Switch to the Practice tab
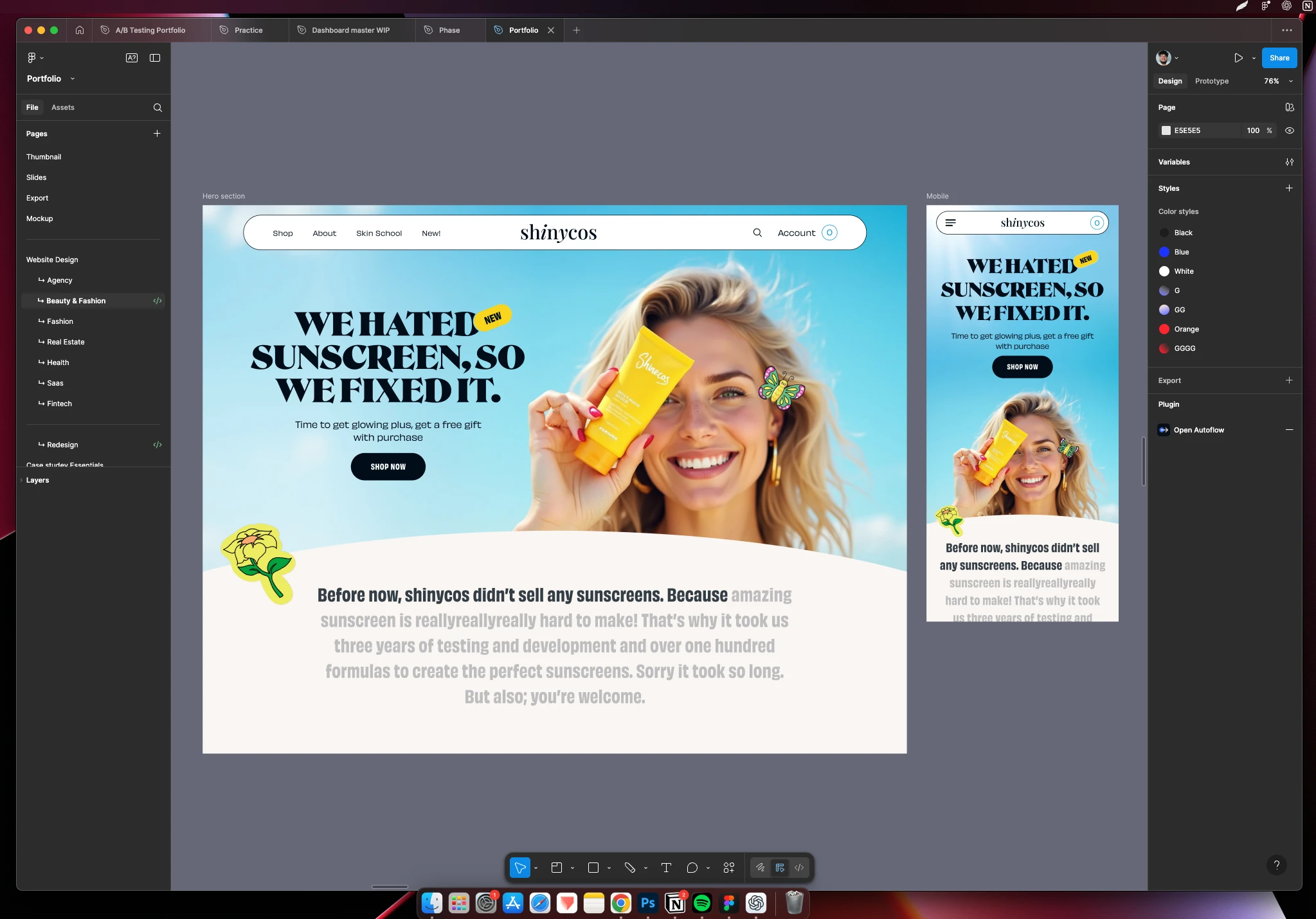The width and height of the screenshot is (1316, 919). coord(249,30)
